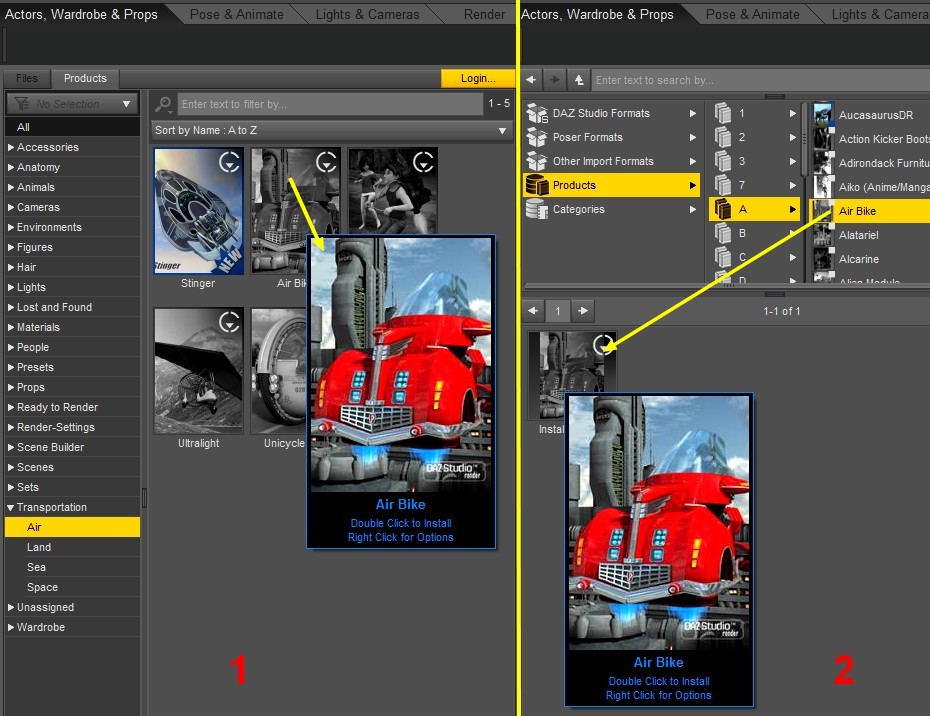Click the search magnifier icon in the Products pane
This screenshot has height=716, width=930.
coord(163,104)
